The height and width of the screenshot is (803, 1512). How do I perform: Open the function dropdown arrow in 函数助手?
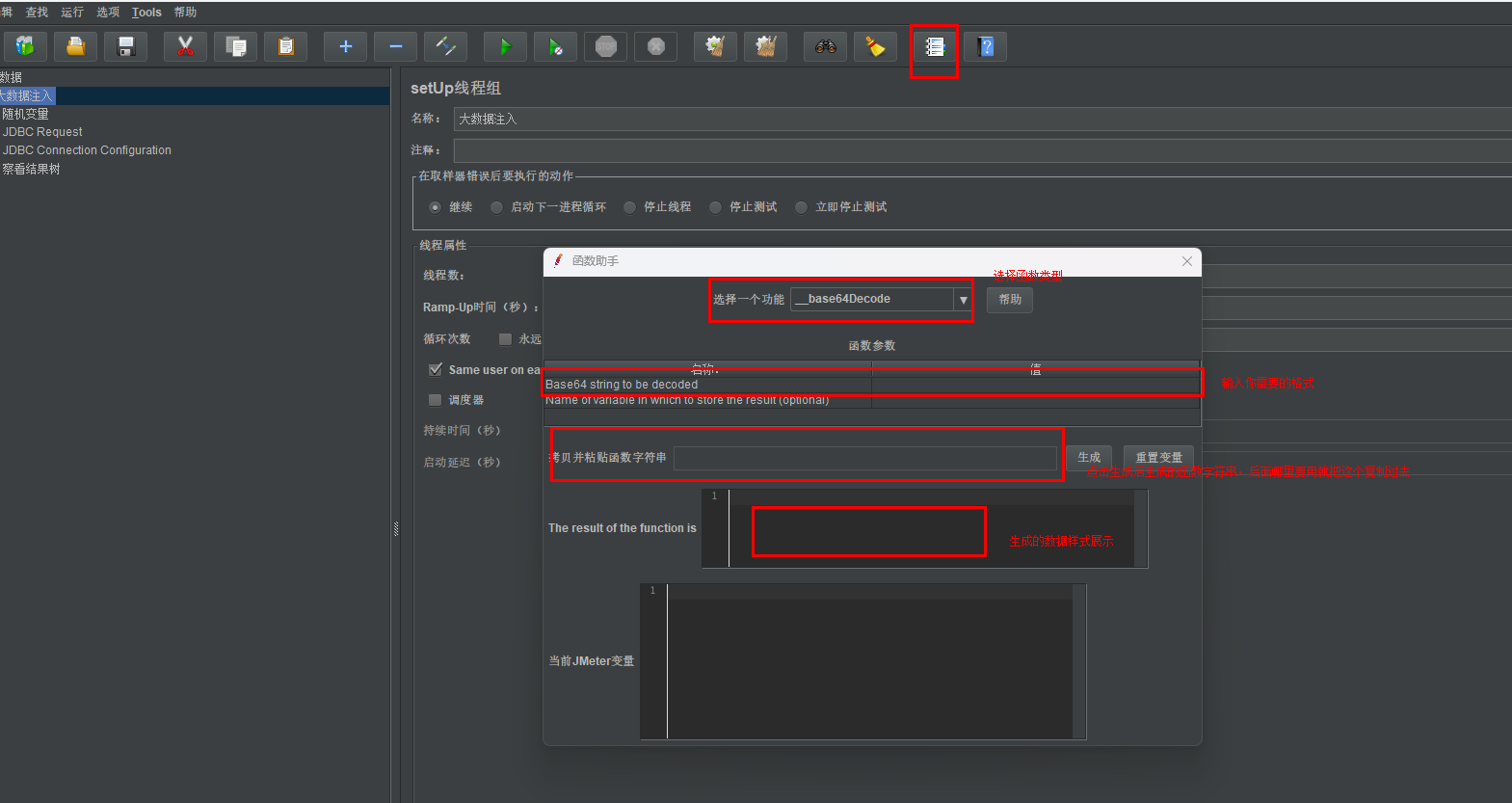click(963, 300)
